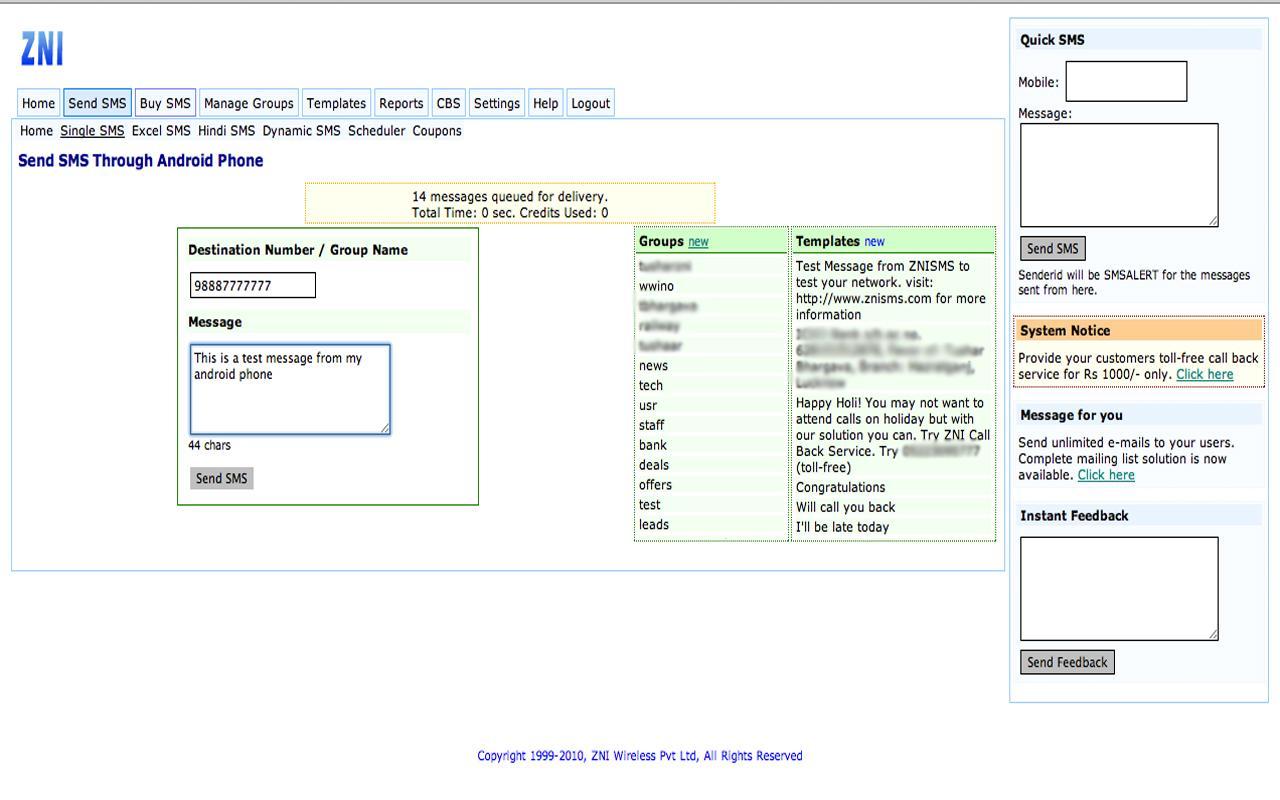Viewport: 1280px width, 800px height.
Task: Click the Quick SMS Mobile field
Action: pyautogui.click(x=1126, y=82)
